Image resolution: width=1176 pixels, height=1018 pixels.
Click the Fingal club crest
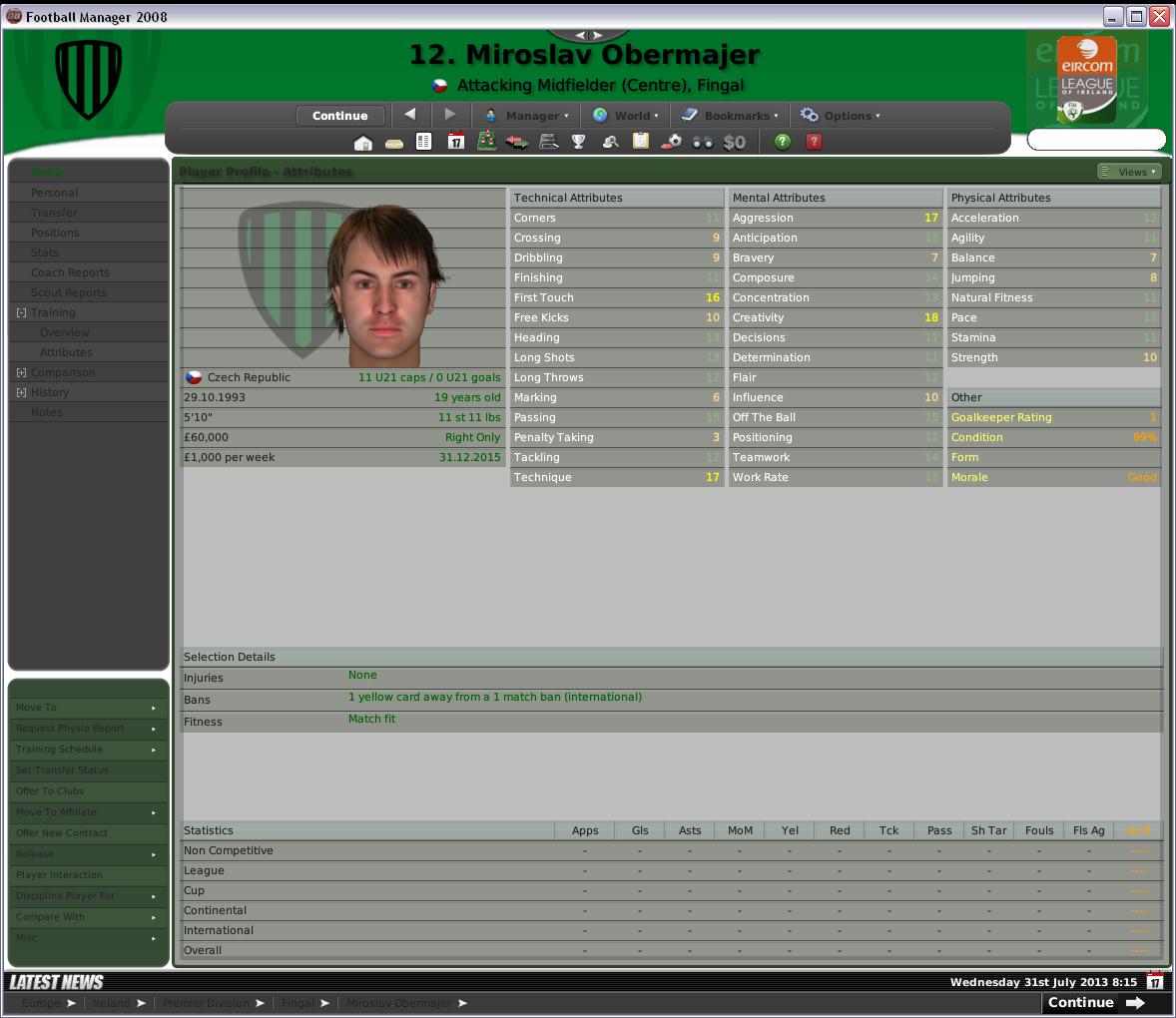89,79
